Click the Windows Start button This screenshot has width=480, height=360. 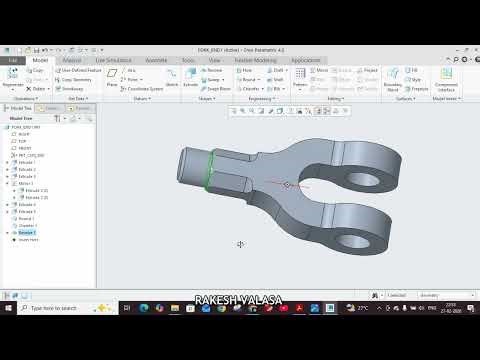8,308
